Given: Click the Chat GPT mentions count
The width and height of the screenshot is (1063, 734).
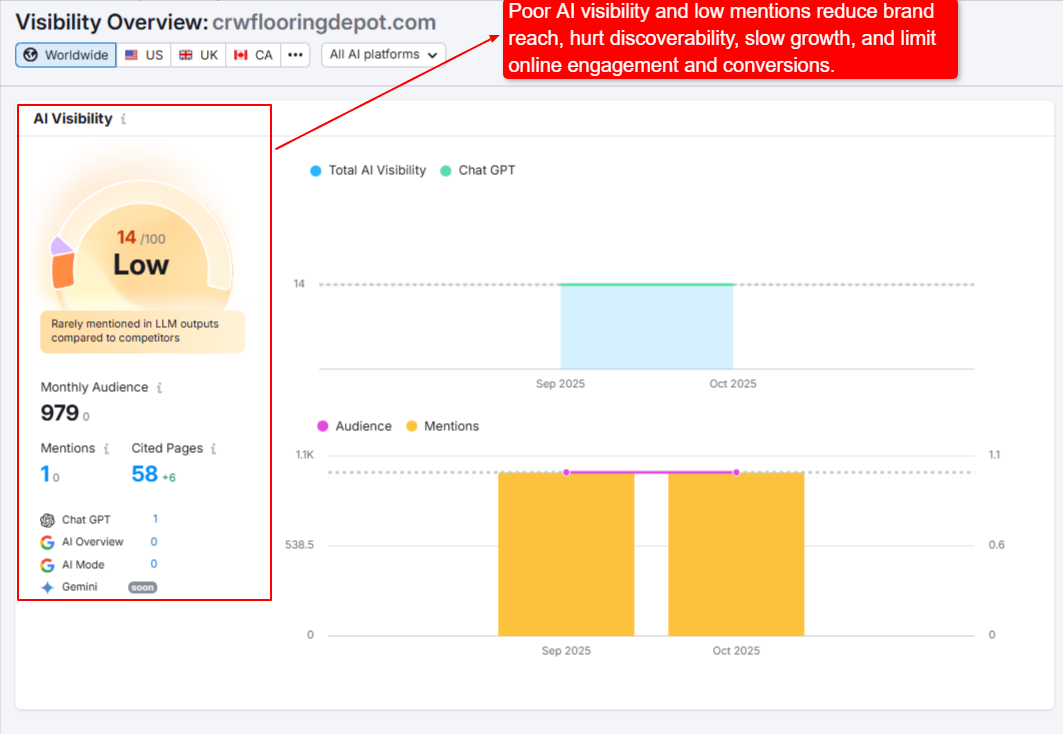Looking at the screenshot, I should click(155, 519).
